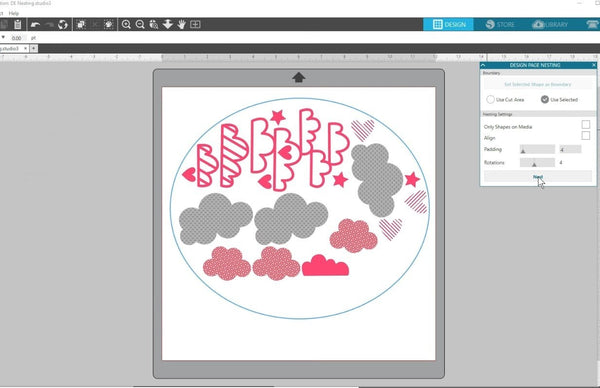The image size is (600, 388).
Task: Enable the Align checkbox
Action: pyautogui.click(x=585, y=136)
